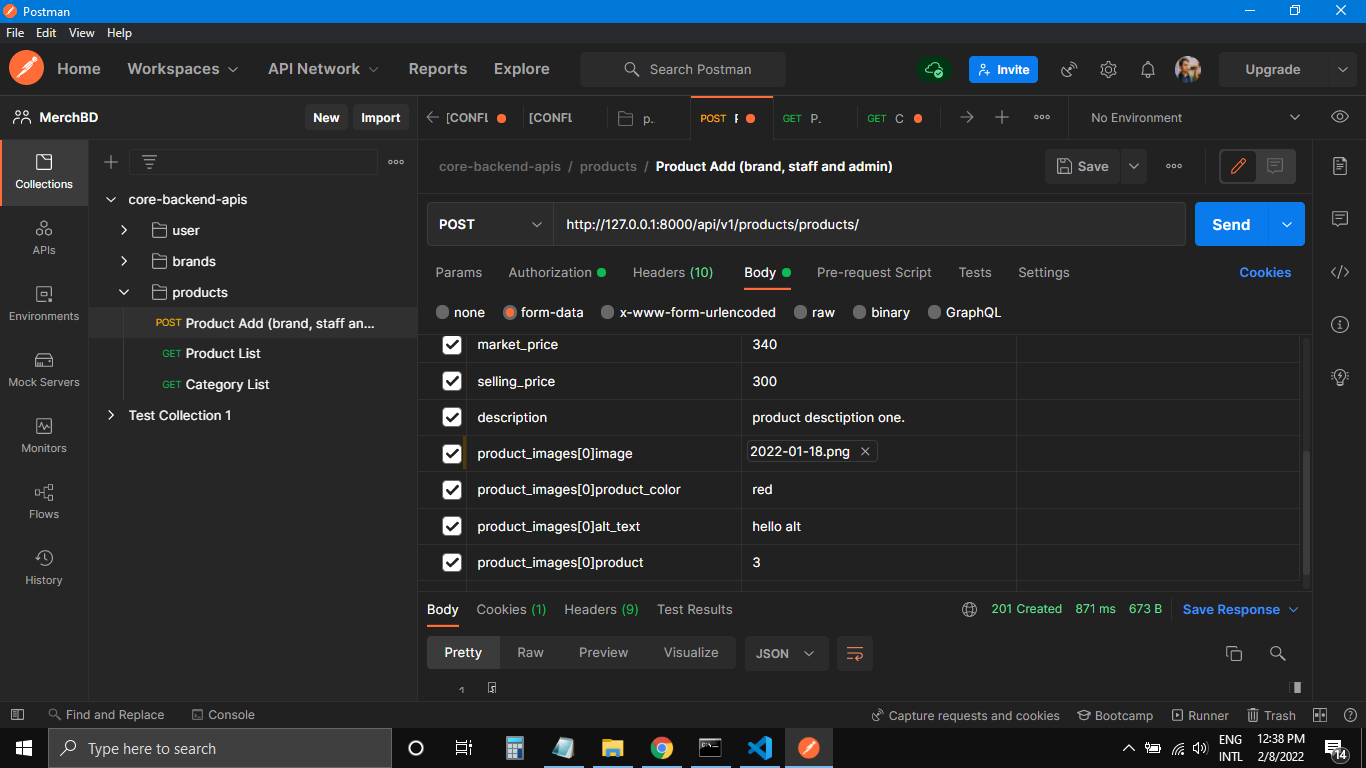The height and width of the screenshot is (768, 1366).
Task: Open the Flows sidebar panel
Action: click(44, 502)
